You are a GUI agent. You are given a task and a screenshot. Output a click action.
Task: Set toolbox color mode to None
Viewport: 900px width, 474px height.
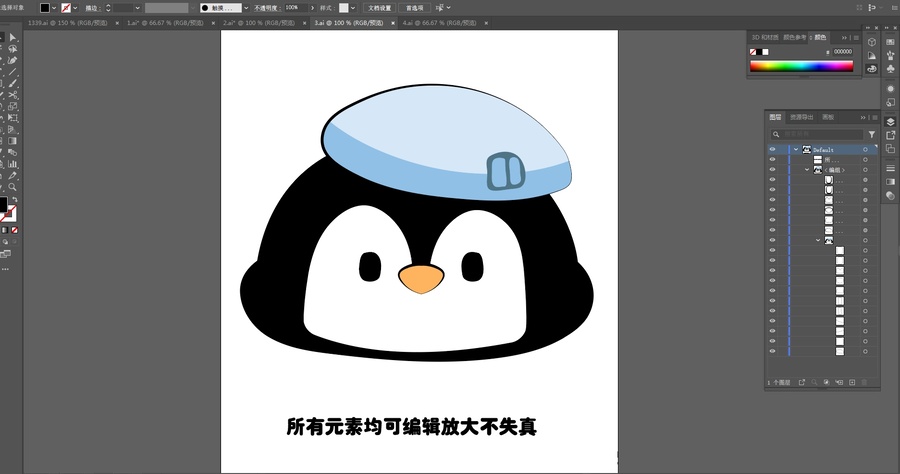tap(15, 230)
